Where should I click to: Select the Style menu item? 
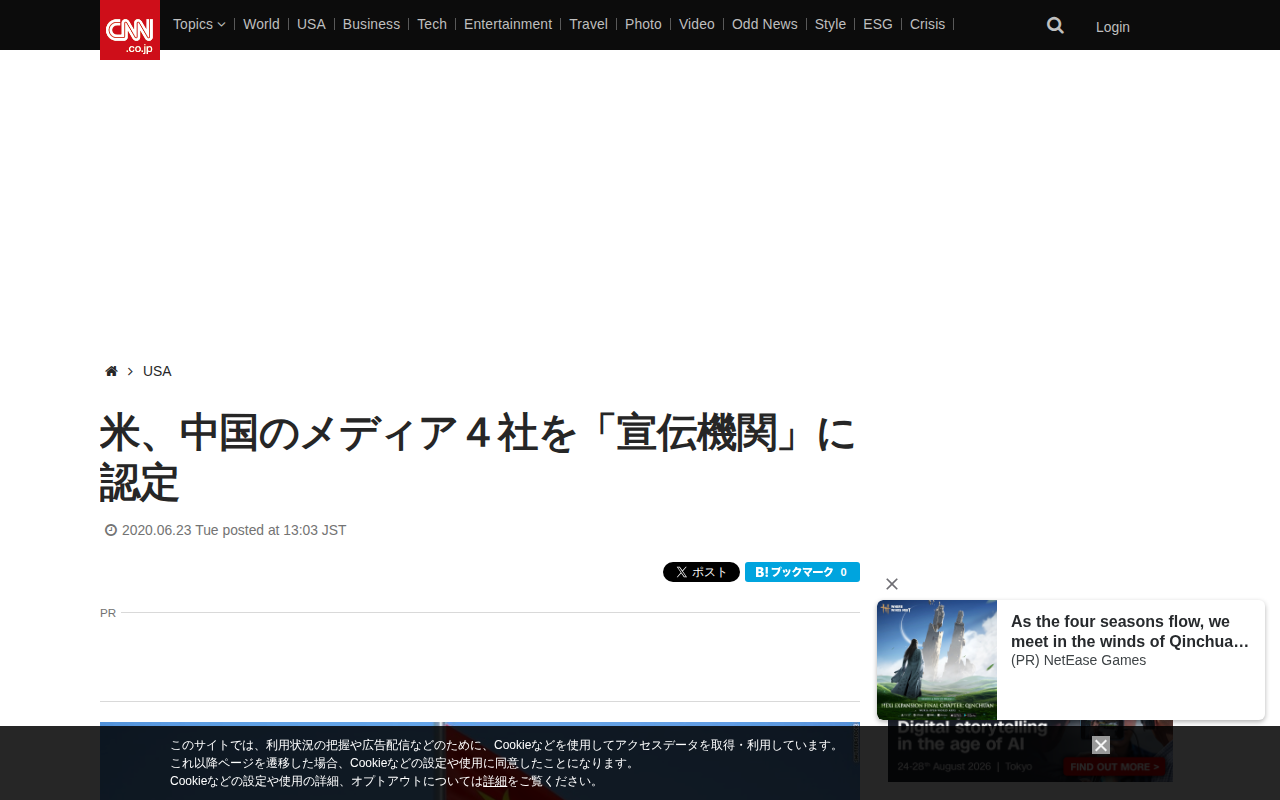(830, 24)
